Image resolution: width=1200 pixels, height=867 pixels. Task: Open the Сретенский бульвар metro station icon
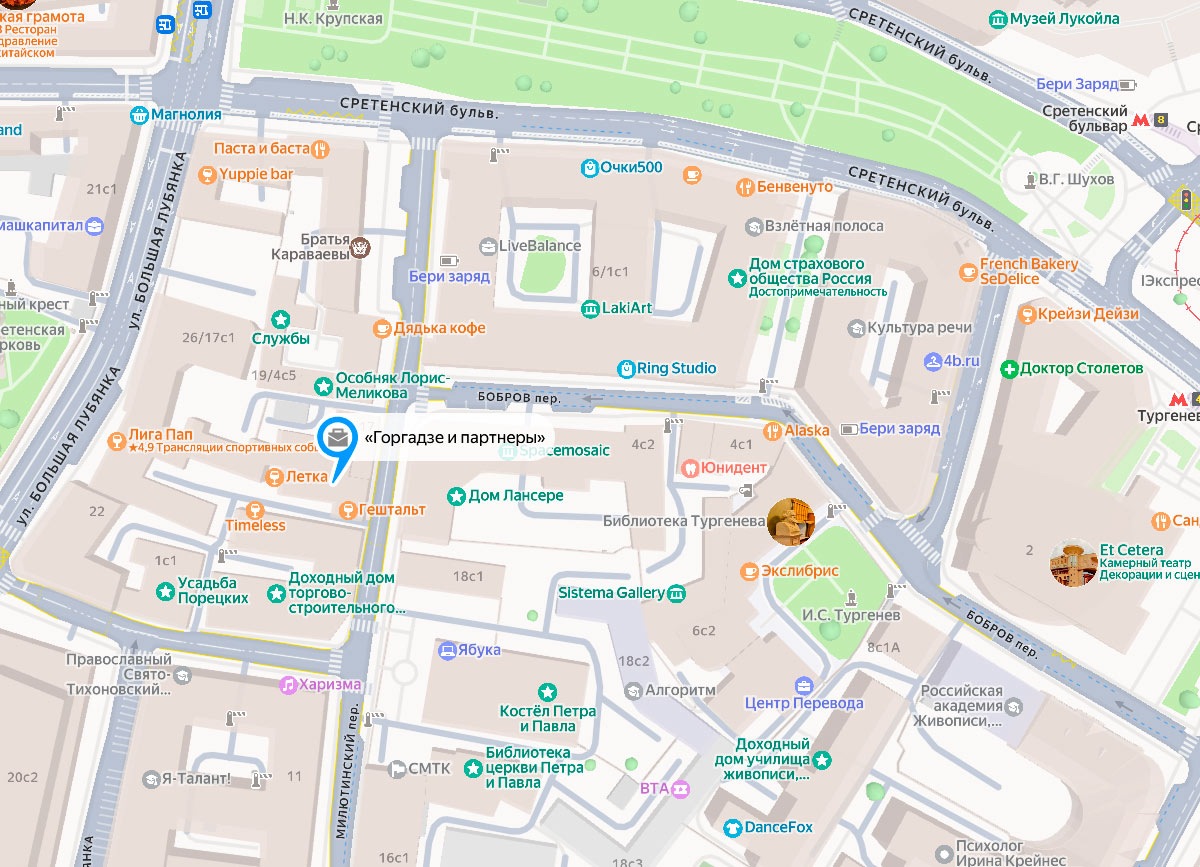1140,120
